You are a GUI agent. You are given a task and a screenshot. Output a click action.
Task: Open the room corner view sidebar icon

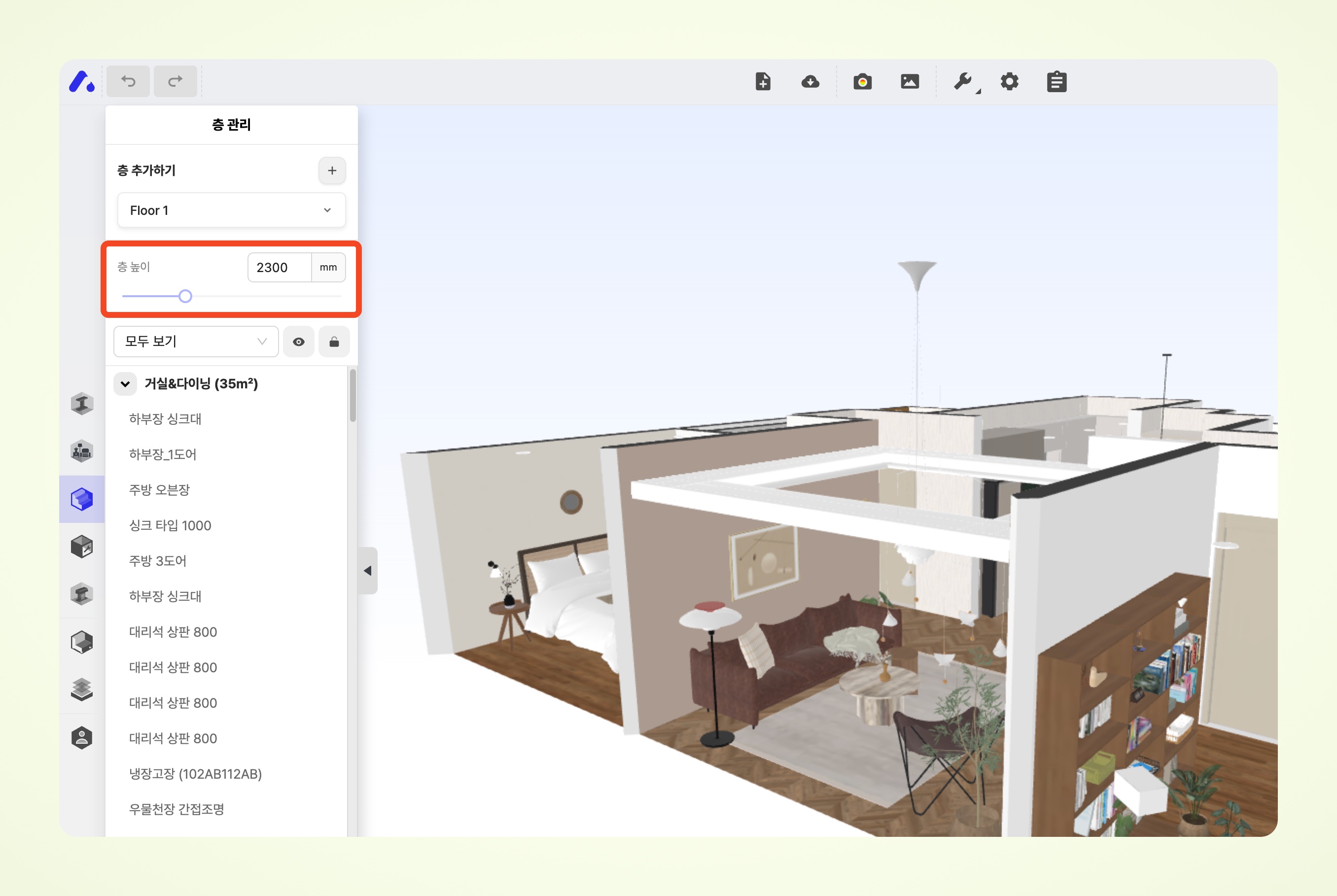pos(82,642)
